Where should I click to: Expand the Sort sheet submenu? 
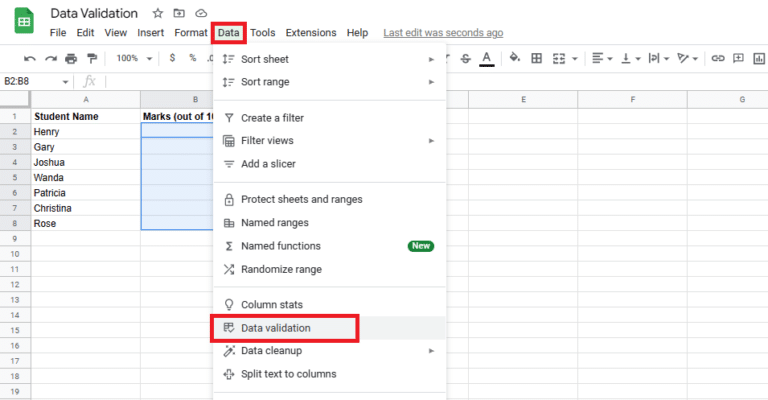point(329,59)
